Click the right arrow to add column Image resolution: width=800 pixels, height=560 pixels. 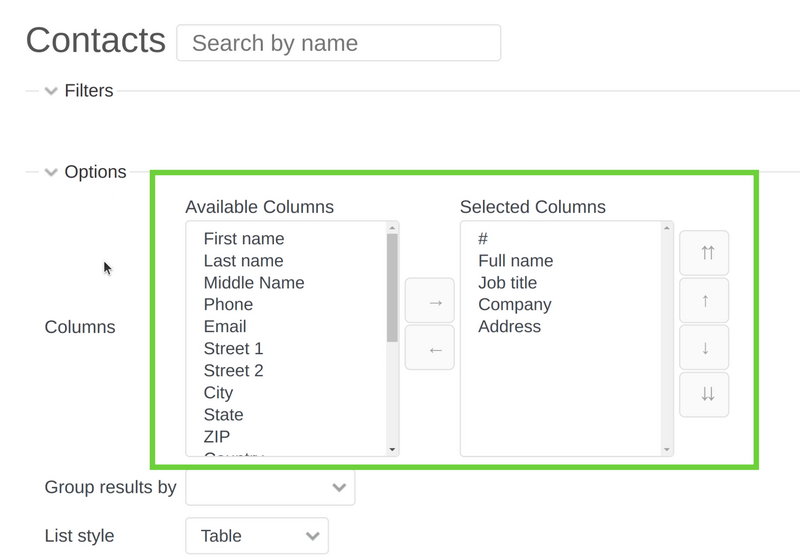429,302
